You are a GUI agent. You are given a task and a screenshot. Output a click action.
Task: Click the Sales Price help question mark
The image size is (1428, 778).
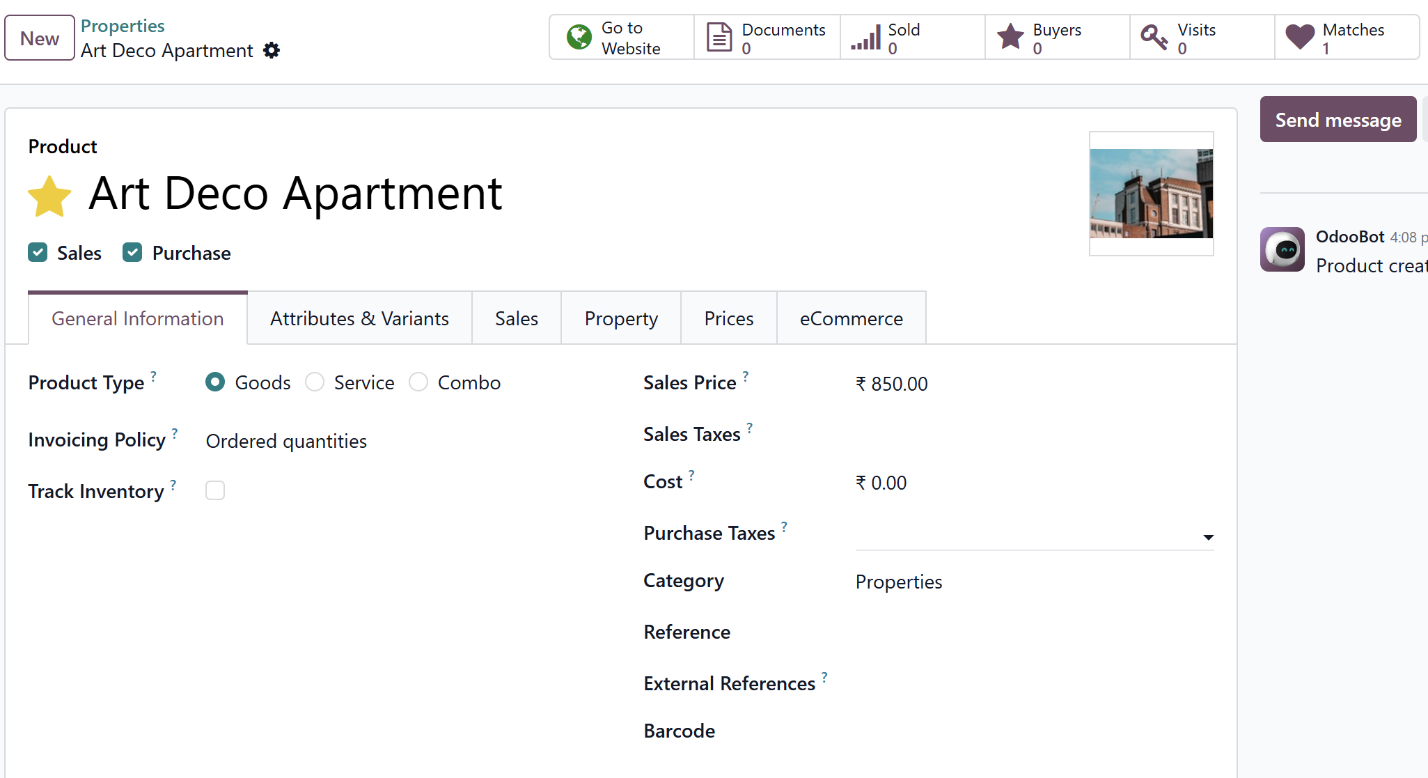(745, 376)
